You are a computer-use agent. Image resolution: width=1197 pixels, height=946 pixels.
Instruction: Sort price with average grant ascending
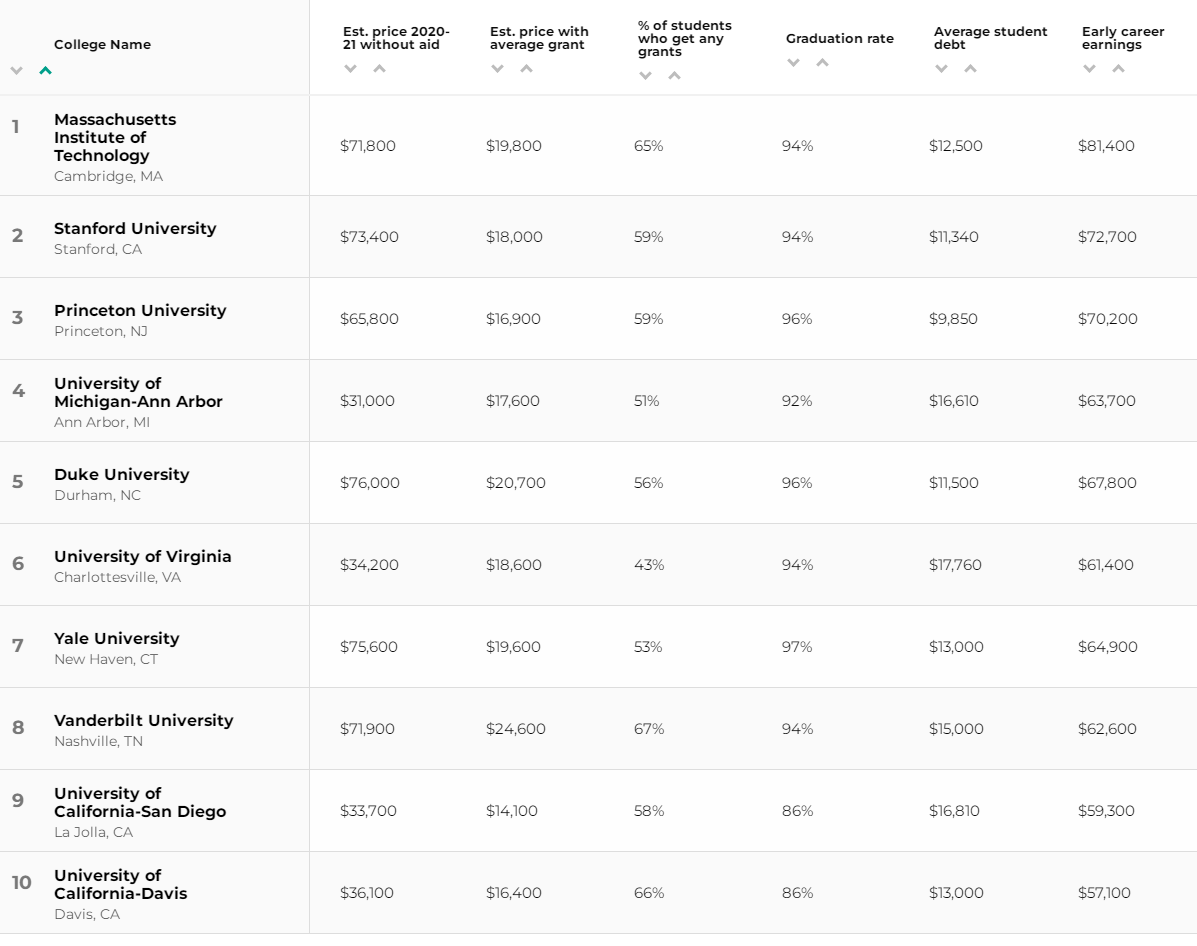(526, 68)
